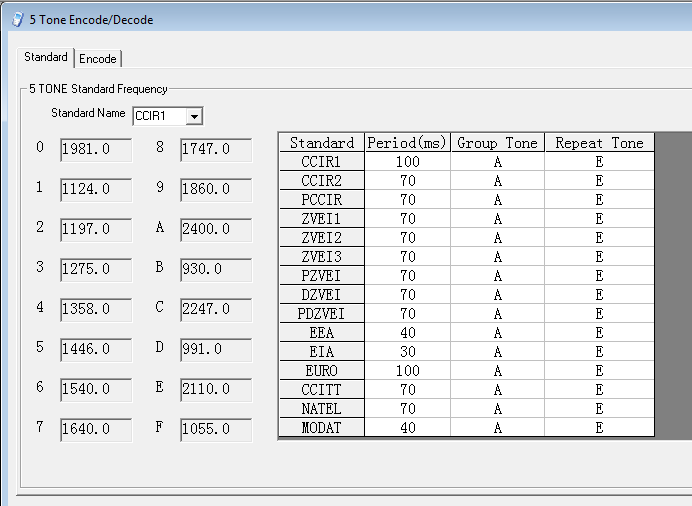Click the tone 7 frequency field 1640.0
The height and width of the screenshot is (506, 692).
pyautogui.click(x=96, y=430)
